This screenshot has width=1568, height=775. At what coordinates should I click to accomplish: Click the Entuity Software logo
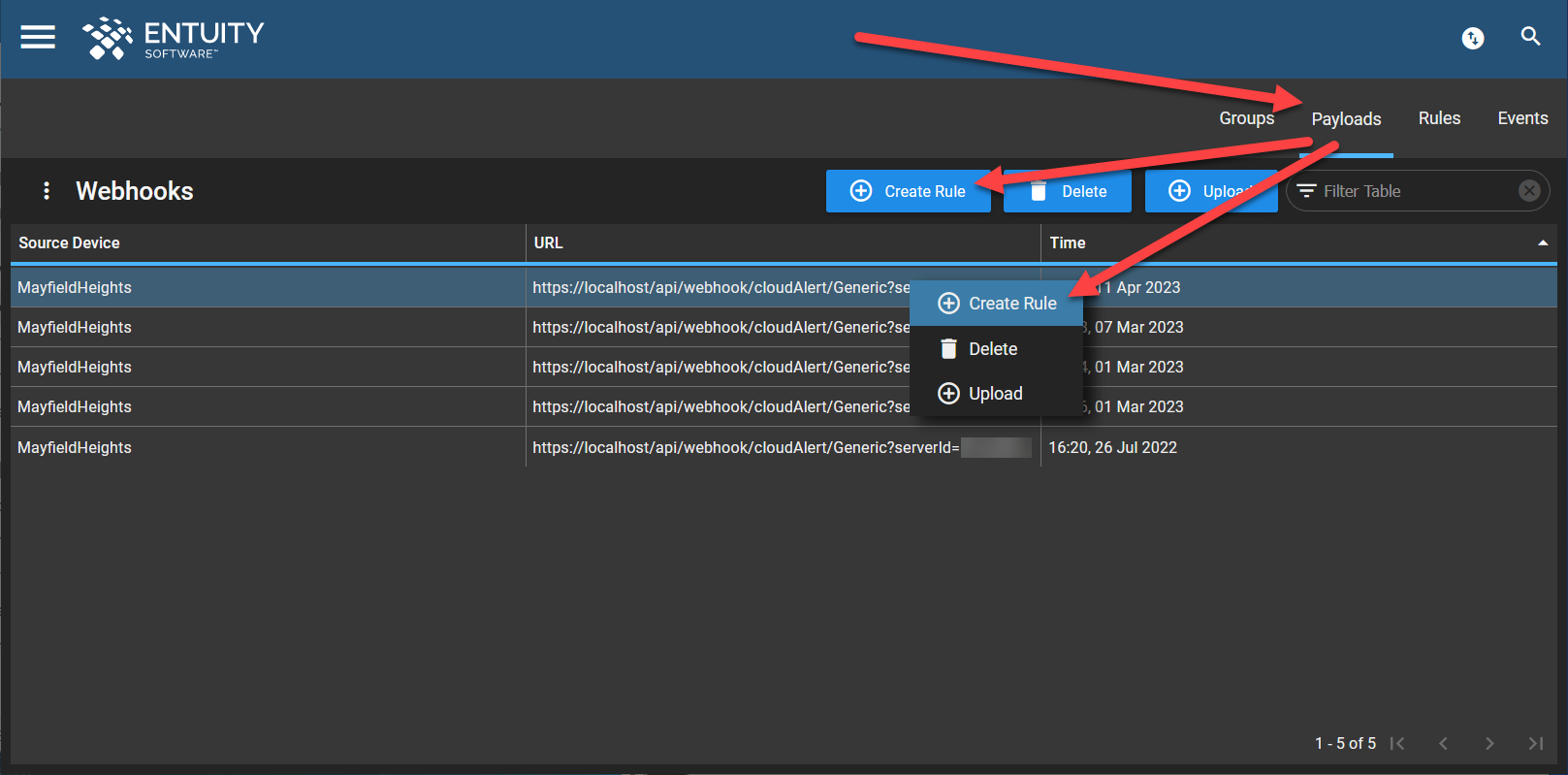pyautogui.click(x=175, y=39)
